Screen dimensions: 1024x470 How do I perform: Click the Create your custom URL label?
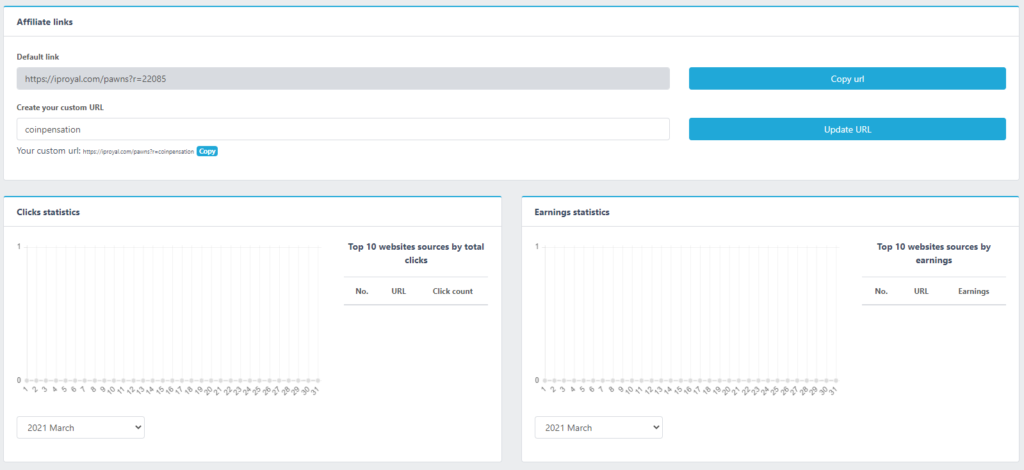coord(60,107)
